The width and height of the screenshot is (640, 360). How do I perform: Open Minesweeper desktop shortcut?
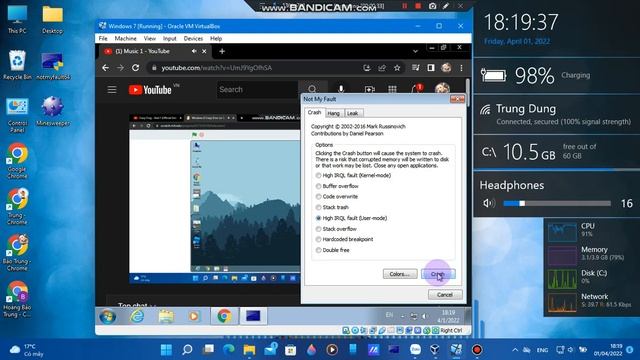coord(53,111)
